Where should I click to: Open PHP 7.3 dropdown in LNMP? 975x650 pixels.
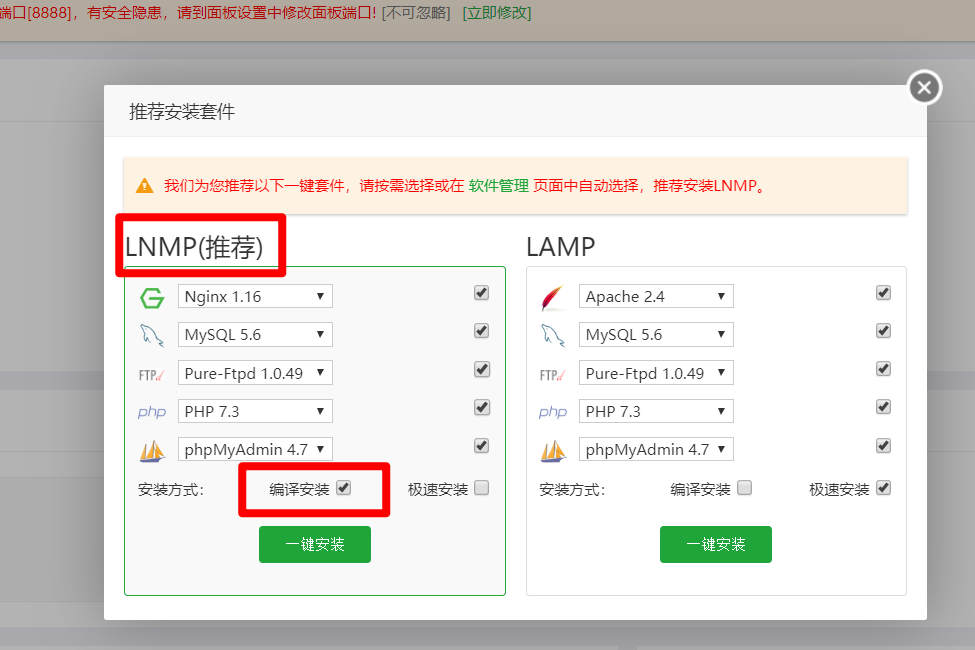click(x=255, y=411)
